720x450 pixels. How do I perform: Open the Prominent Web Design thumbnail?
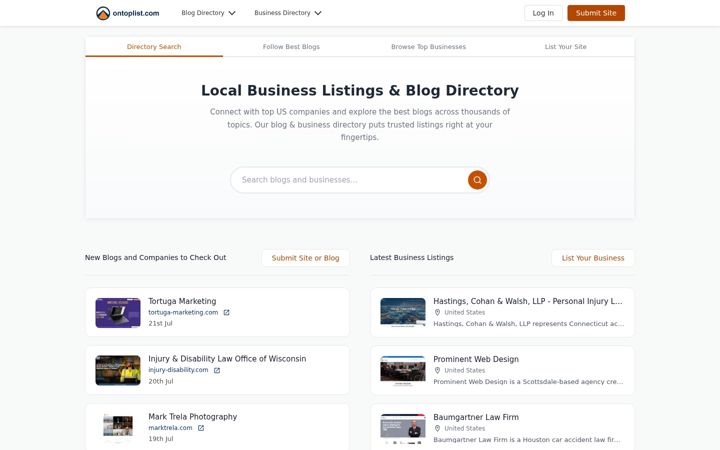click(x=403, y=371)
